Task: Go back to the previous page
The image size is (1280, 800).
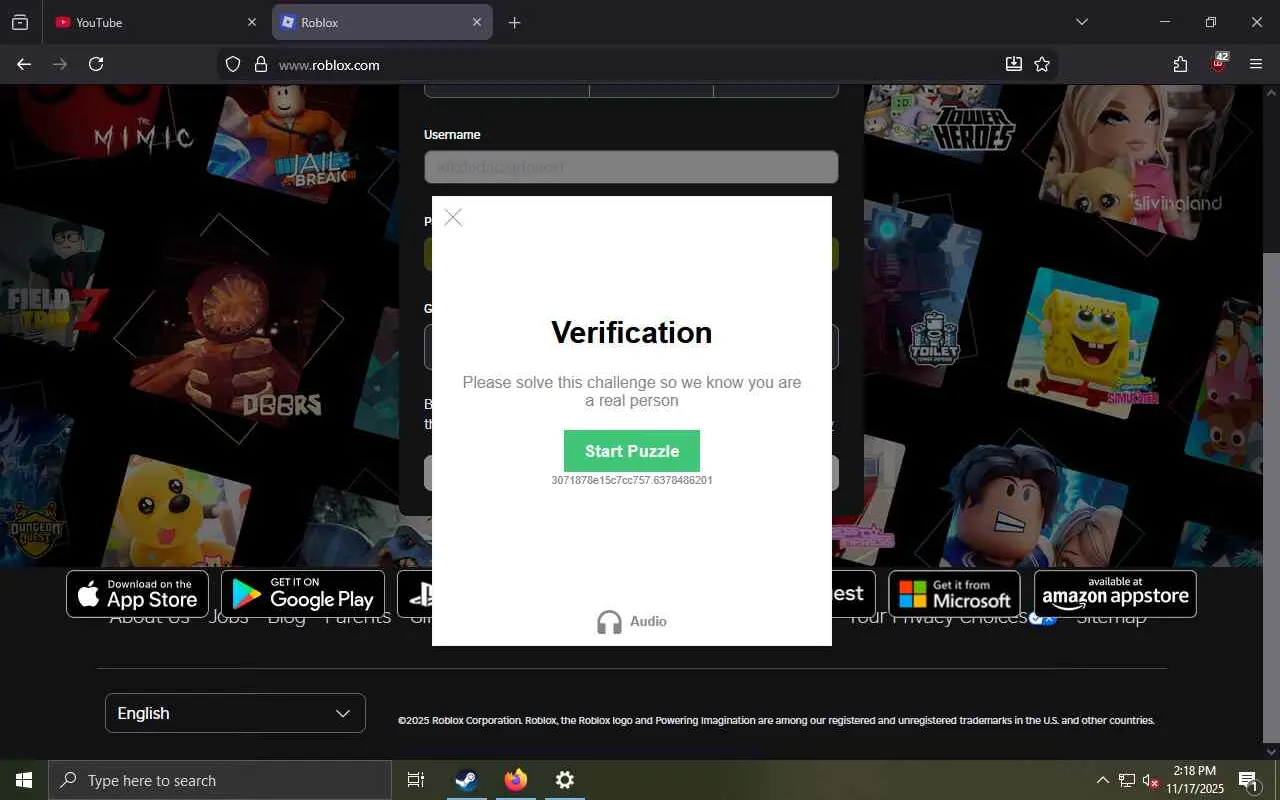Action: click(24, 64)
